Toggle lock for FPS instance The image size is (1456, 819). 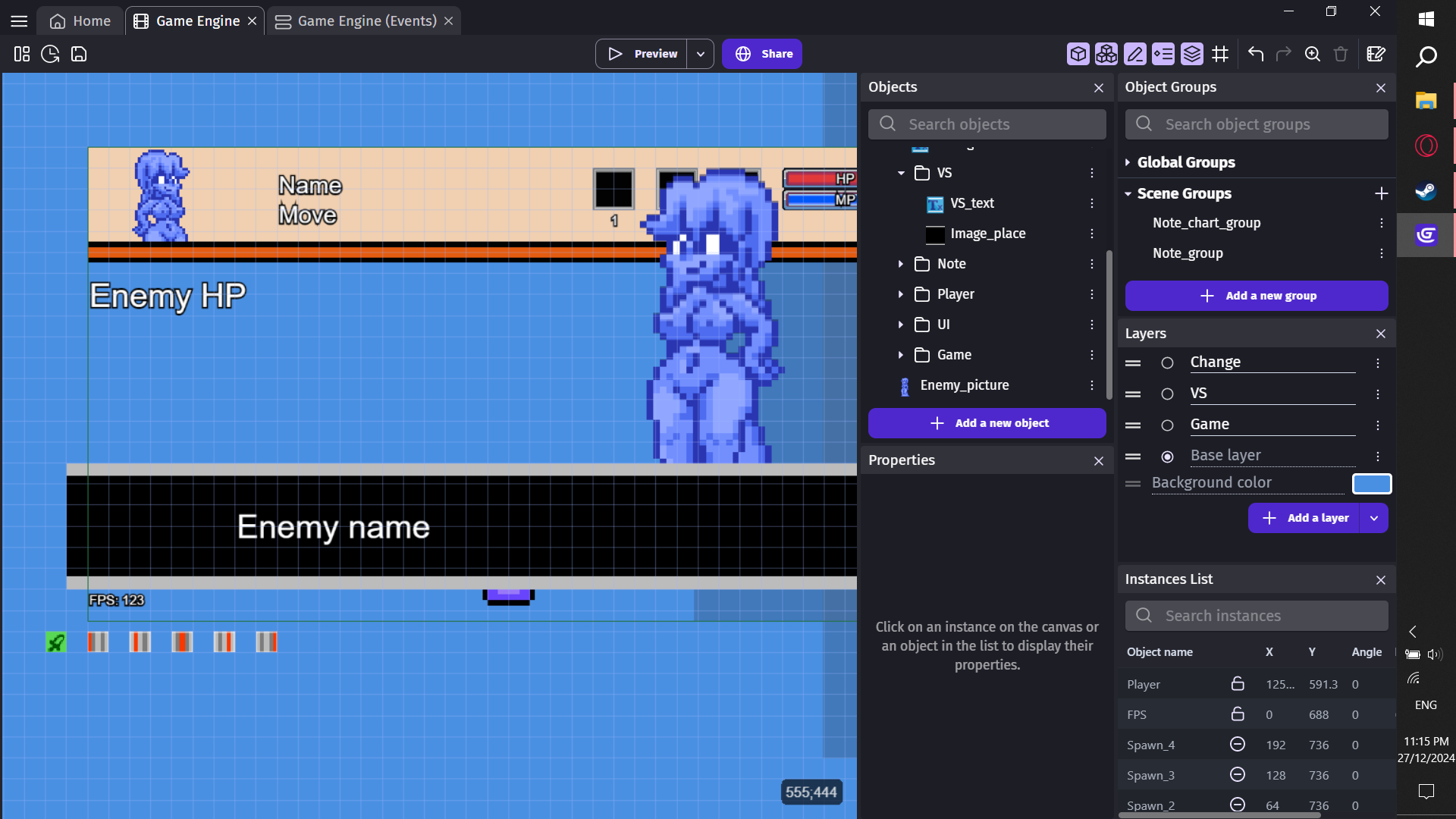click(1238, 714)
